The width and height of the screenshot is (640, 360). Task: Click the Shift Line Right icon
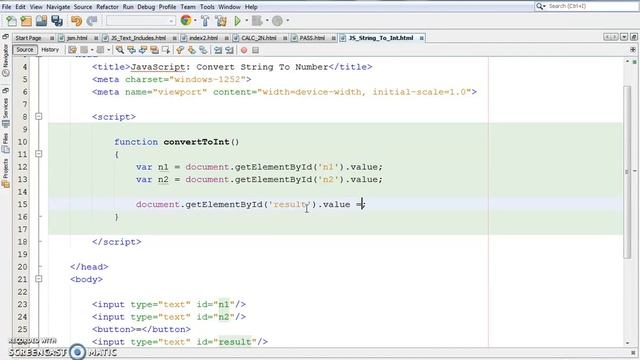tap(229, 50)
